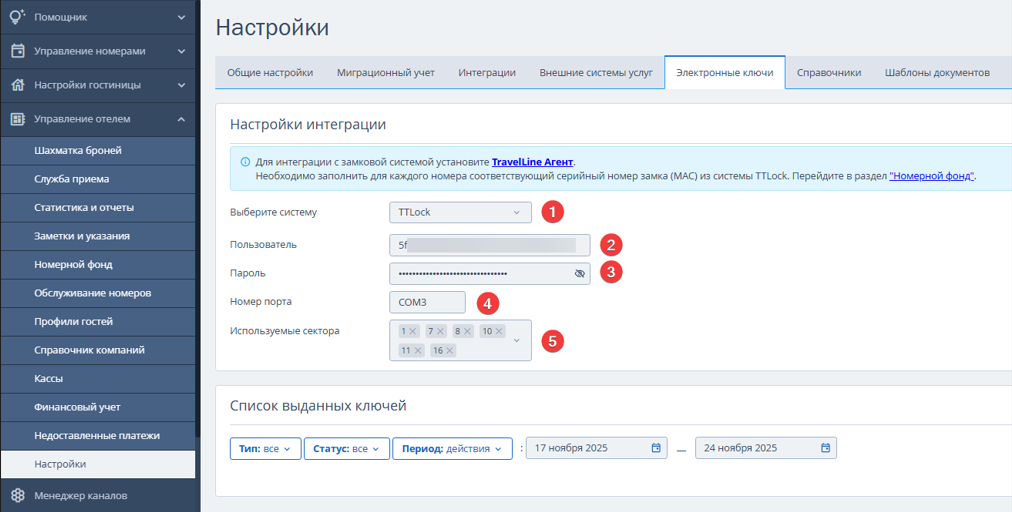Screen dimensions: 1012x512
Task: Collapse the Управление отелем sidebar section
Action: [x=181, y=119]
